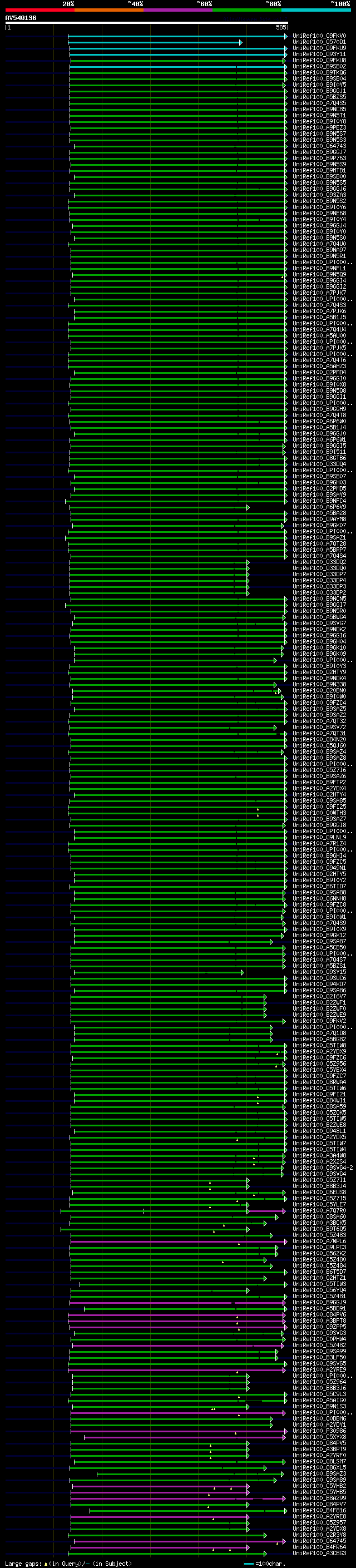Open the UniRef100_Q5C9L3 entry
Screen dimensions: 356x1568
[319, 1394]
